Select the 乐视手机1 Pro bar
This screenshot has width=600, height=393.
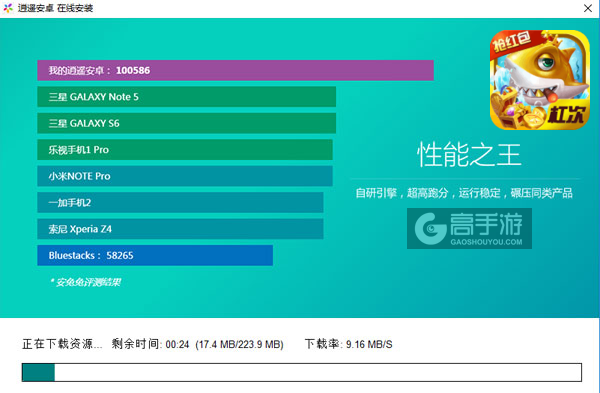pos(185,150)
